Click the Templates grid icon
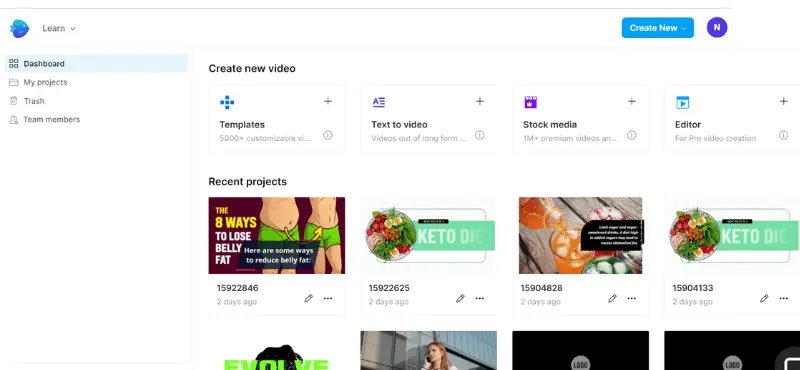 [x=227, y=102]
